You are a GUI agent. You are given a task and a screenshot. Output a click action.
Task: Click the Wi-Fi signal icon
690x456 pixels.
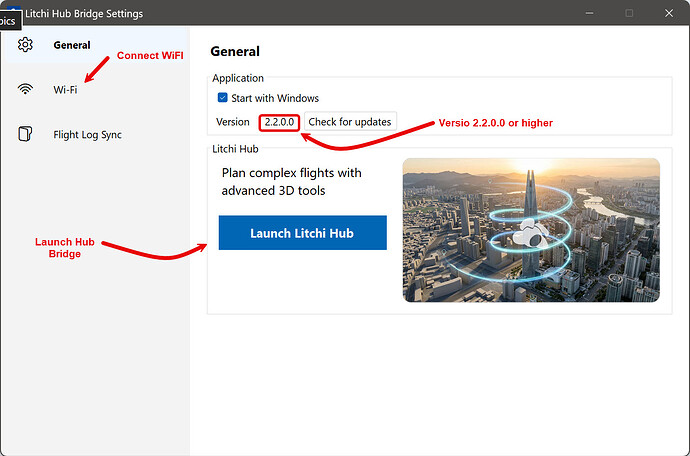click(25, 89)
